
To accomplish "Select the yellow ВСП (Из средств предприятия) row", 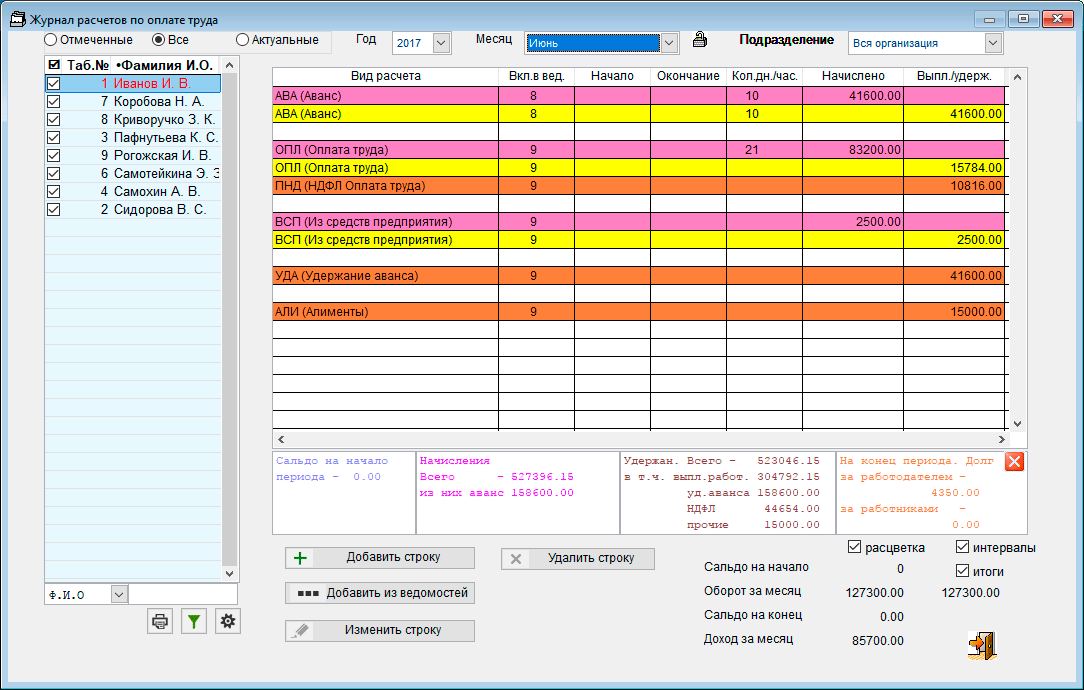I will click(x=639, y=240).
